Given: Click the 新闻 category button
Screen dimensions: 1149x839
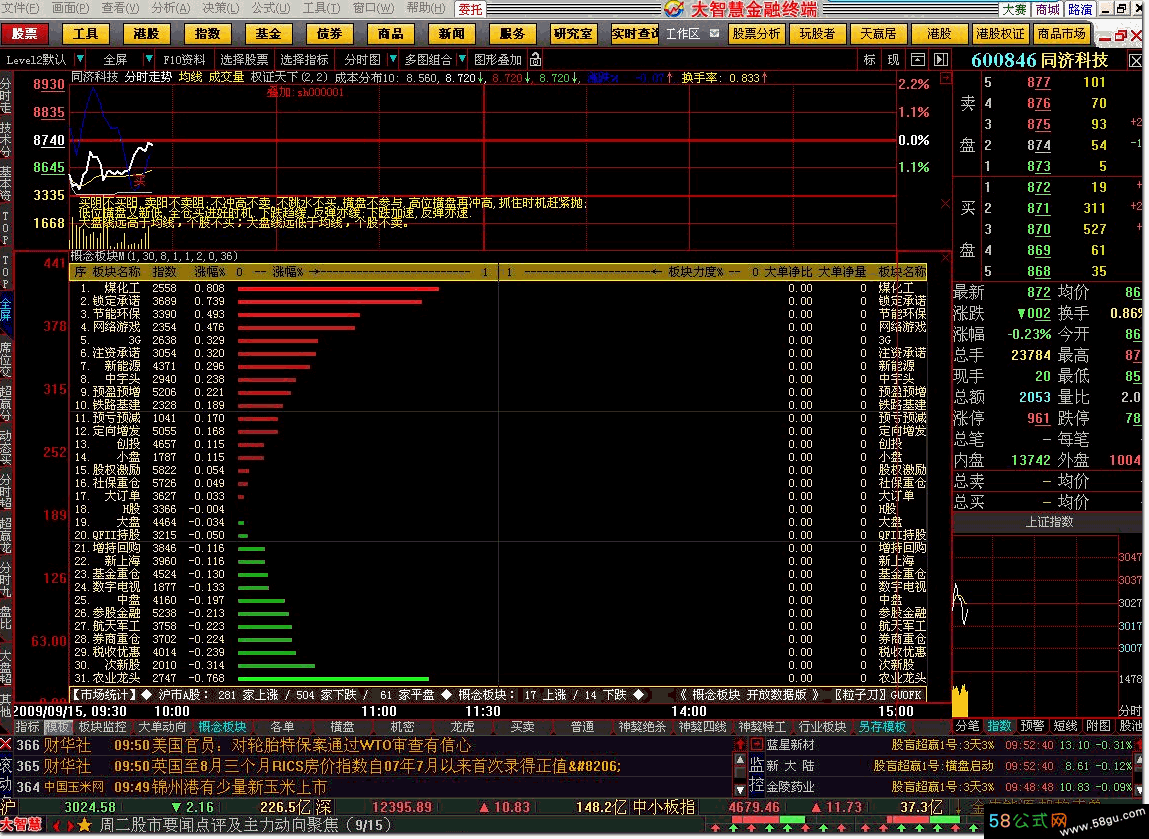Looking at the screenshot, I should (451, 34).
